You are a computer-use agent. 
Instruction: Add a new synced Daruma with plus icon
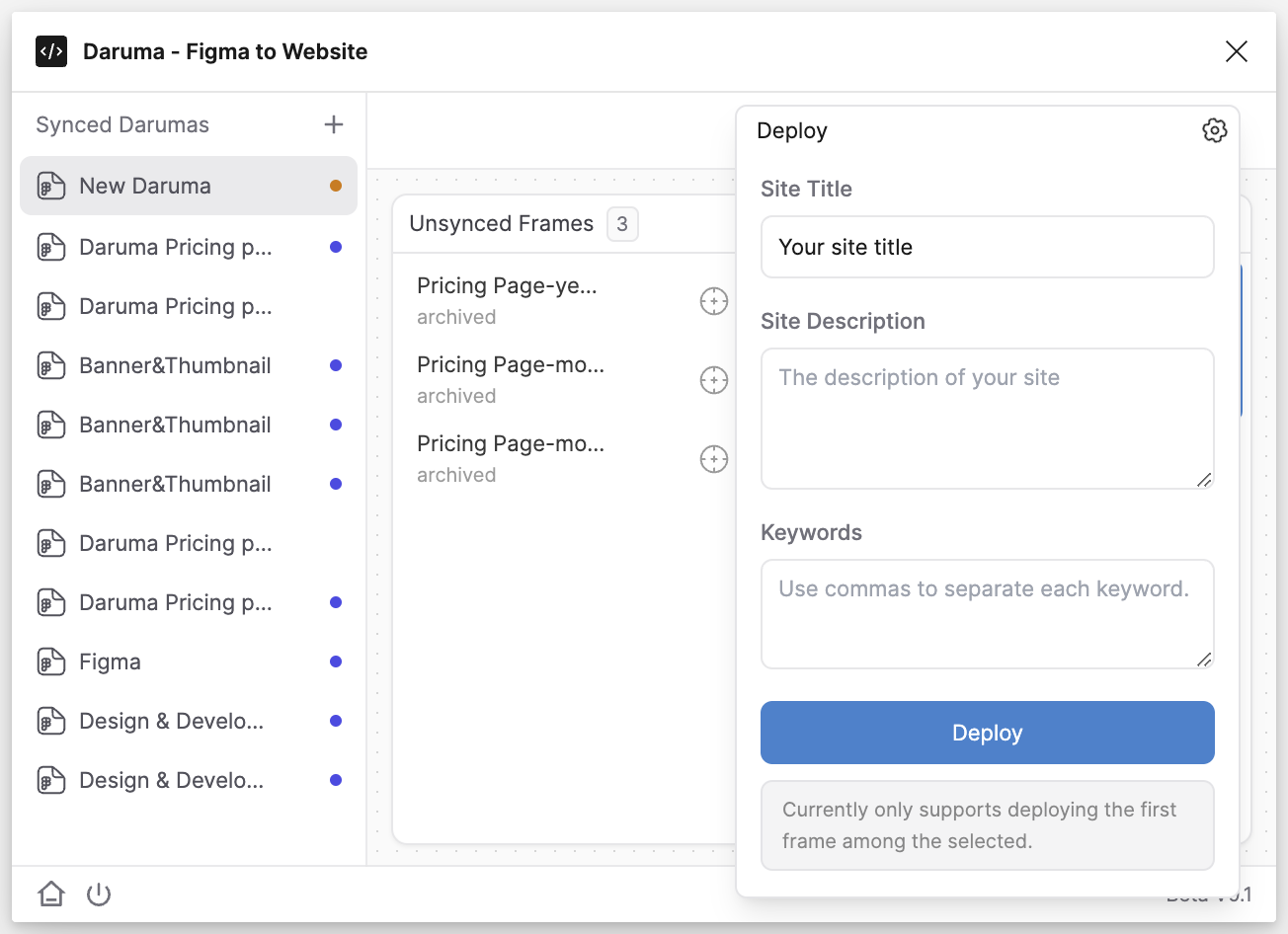point(334,124)
